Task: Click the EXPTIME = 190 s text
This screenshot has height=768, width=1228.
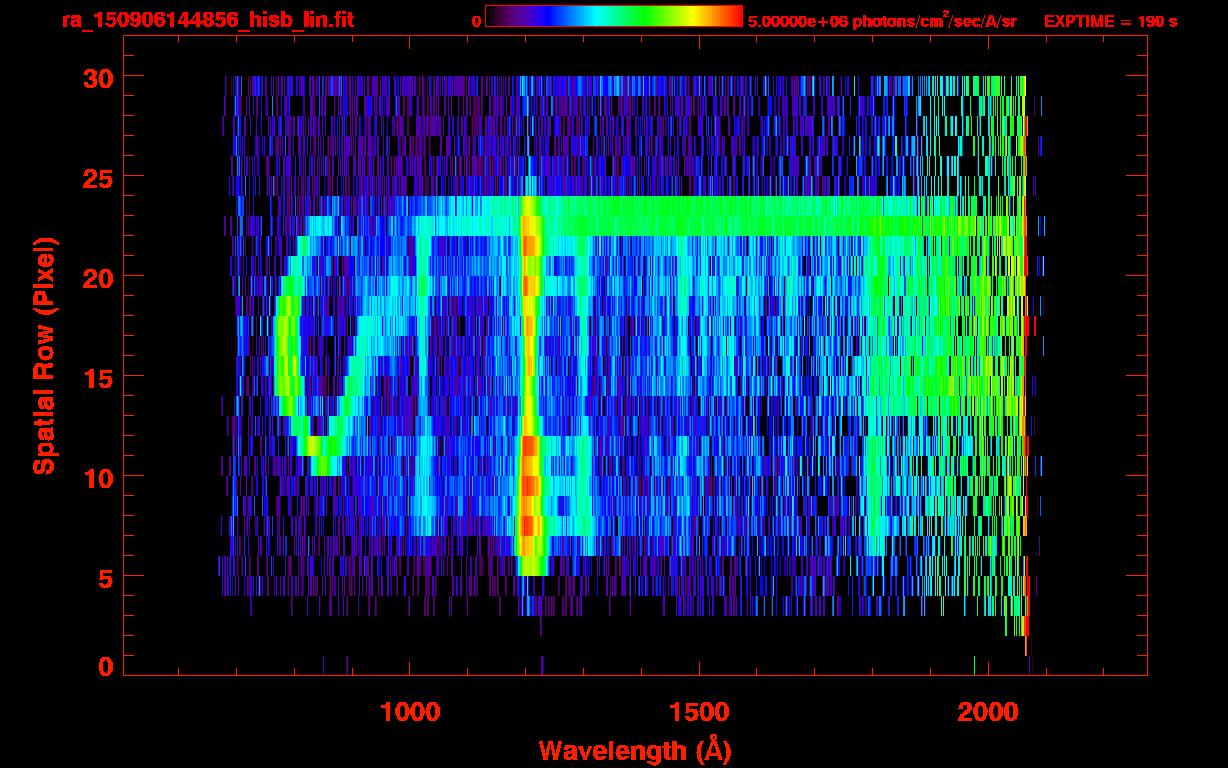Action: tap(1110, 21)
